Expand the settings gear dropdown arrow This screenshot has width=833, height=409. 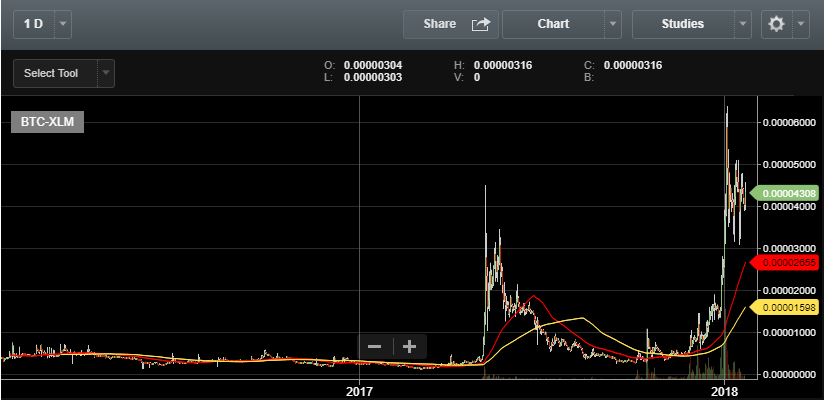[x=801, y=24]
